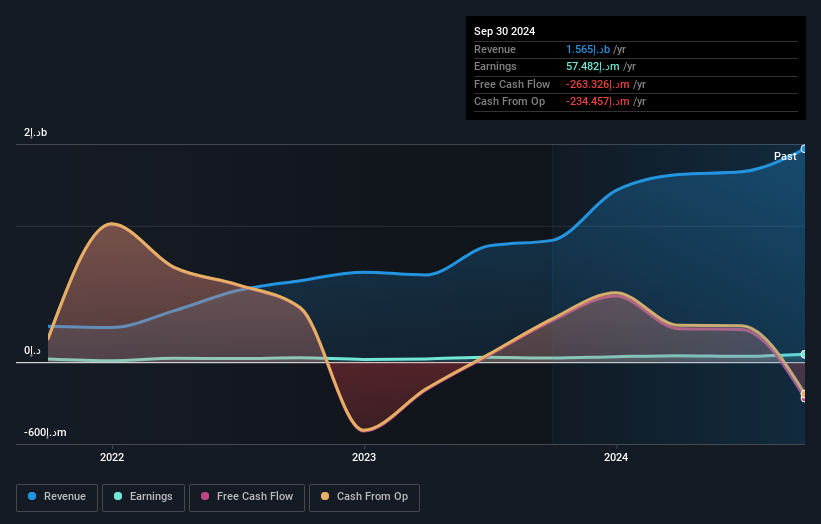Toggle the Revenue legend button
Image resolution: width=821 pixels, height=524 pixels.
pos(57,497)
